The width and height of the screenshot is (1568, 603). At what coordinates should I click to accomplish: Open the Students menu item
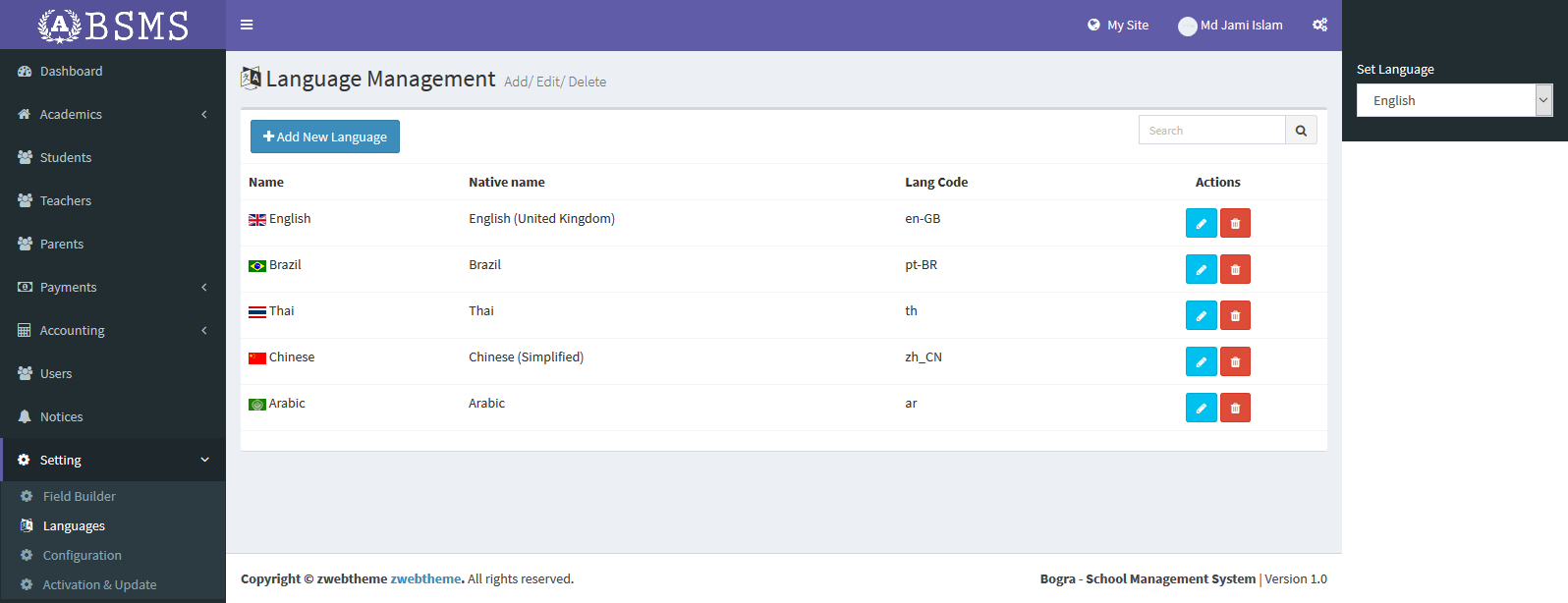pos(65,158)
